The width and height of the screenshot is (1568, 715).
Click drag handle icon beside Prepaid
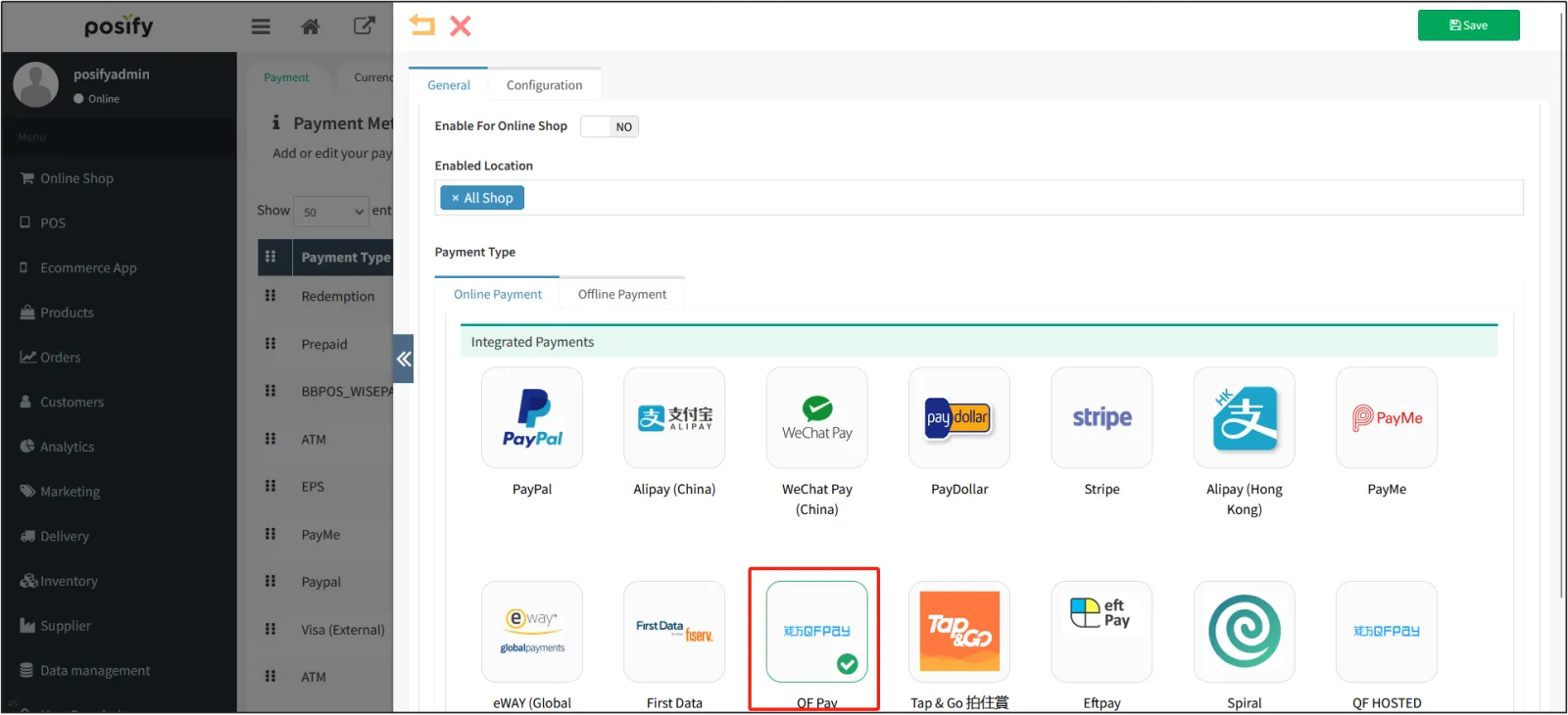tap(270, 344)
